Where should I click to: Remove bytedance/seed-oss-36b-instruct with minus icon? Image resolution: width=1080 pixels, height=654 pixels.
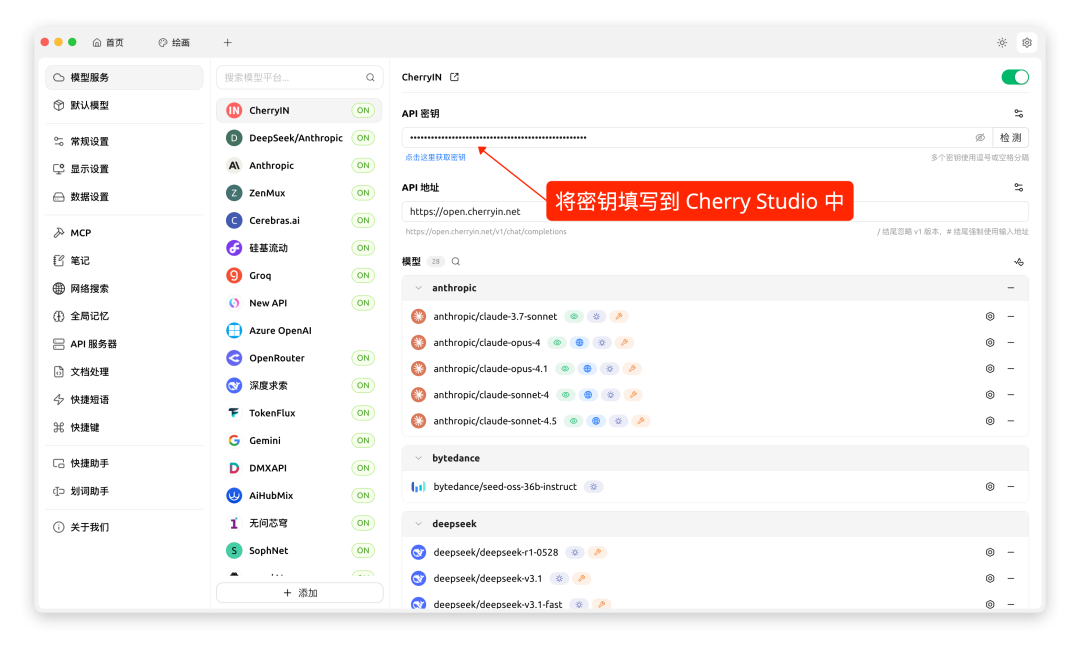click(x=1010, y=487)
